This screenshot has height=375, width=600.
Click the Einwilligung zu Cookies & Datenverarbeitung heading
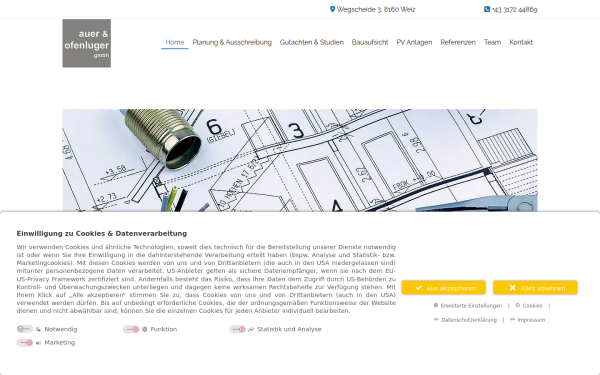pyautogui.click(x=102, y=233)
